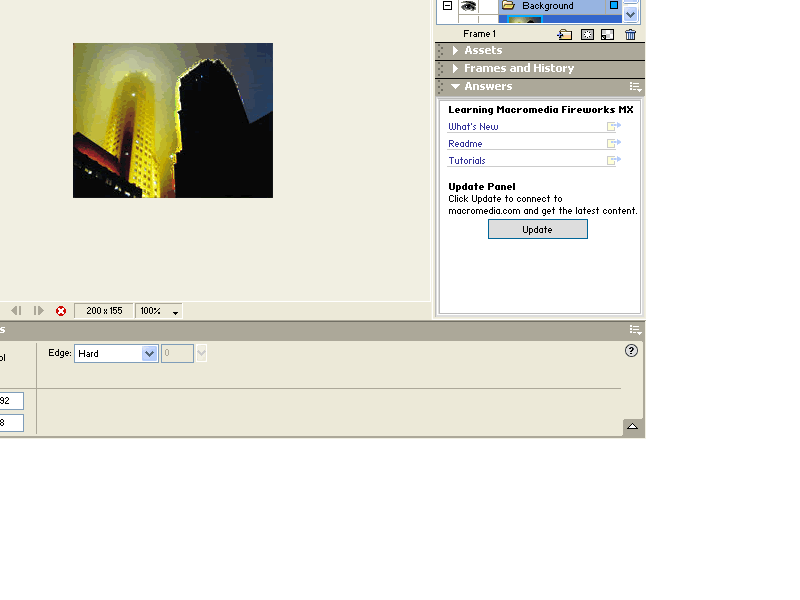Select the bitmap thumbnail in layers list
800x600 pixels.
tap(524, 19)
